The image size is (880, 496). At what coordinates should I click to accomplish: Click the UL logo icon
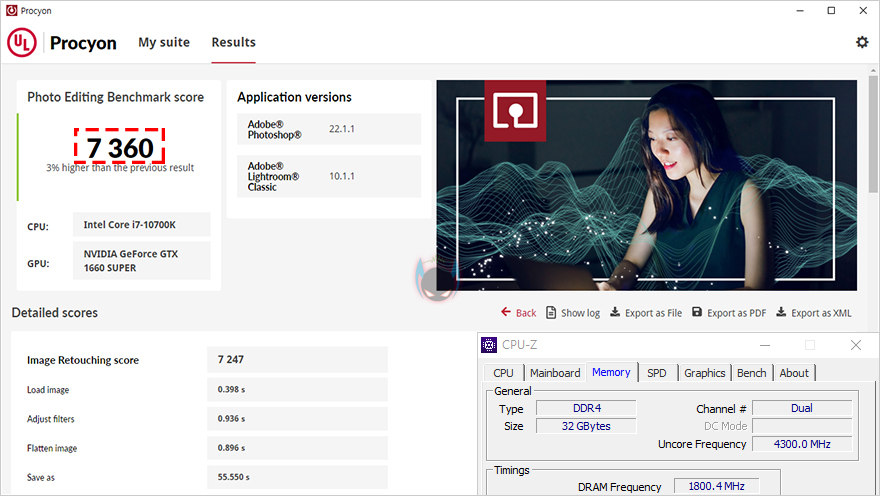[22, 43]
